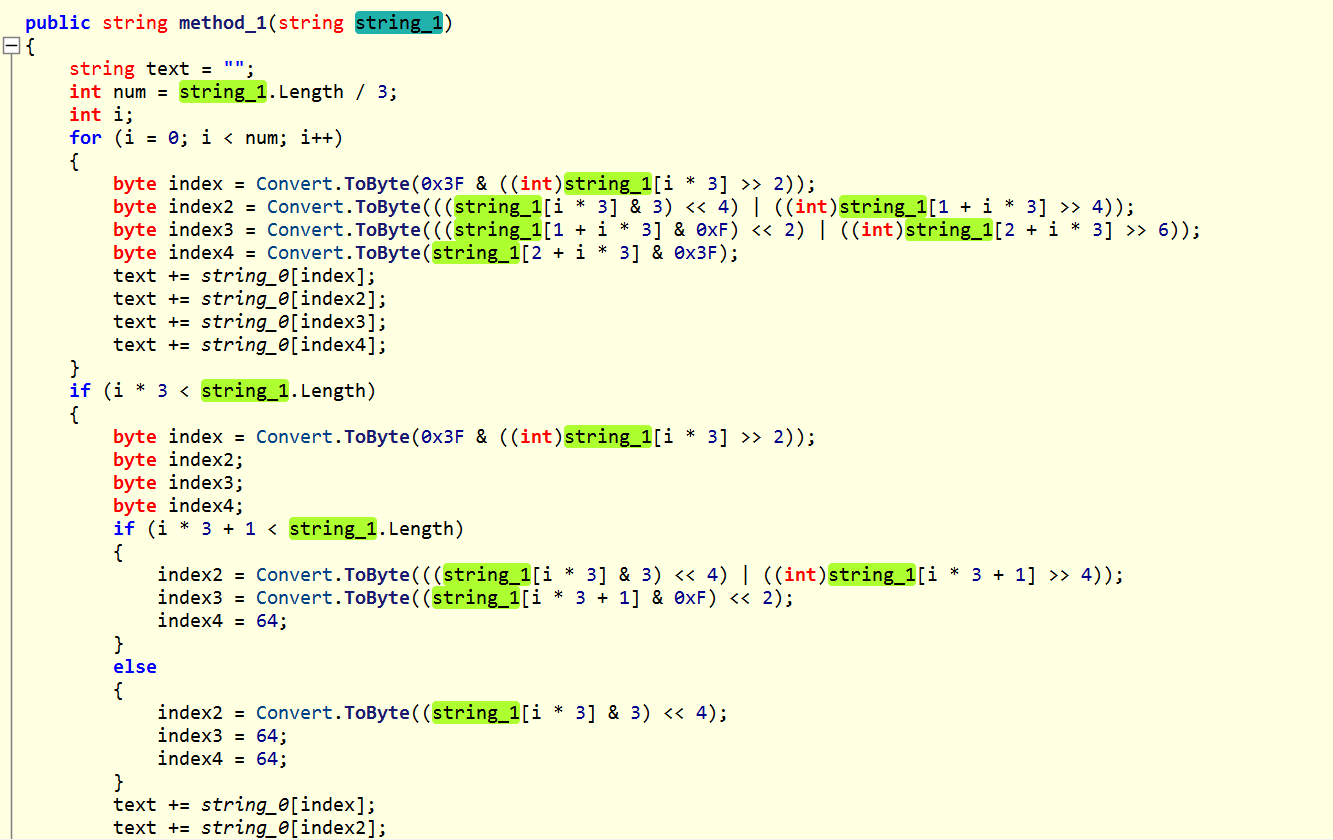Screen dimensions: 1333x840
Task: Click the uninitialized 'byte index4;' declaration
Action: [x=178, y=506]
